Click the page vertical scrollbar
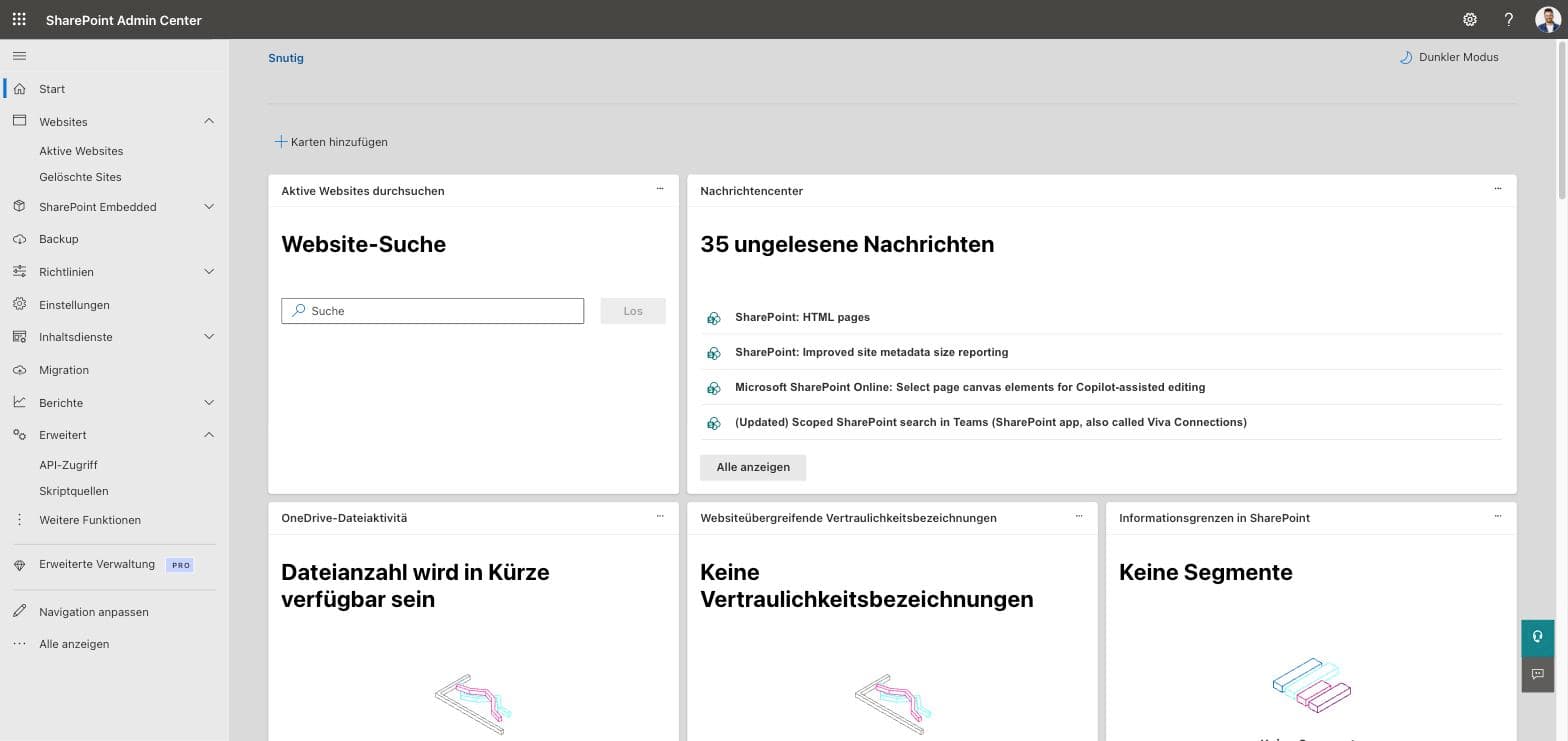Image resolution: width=1568 pixels, height=741 pixels. 1562,120
